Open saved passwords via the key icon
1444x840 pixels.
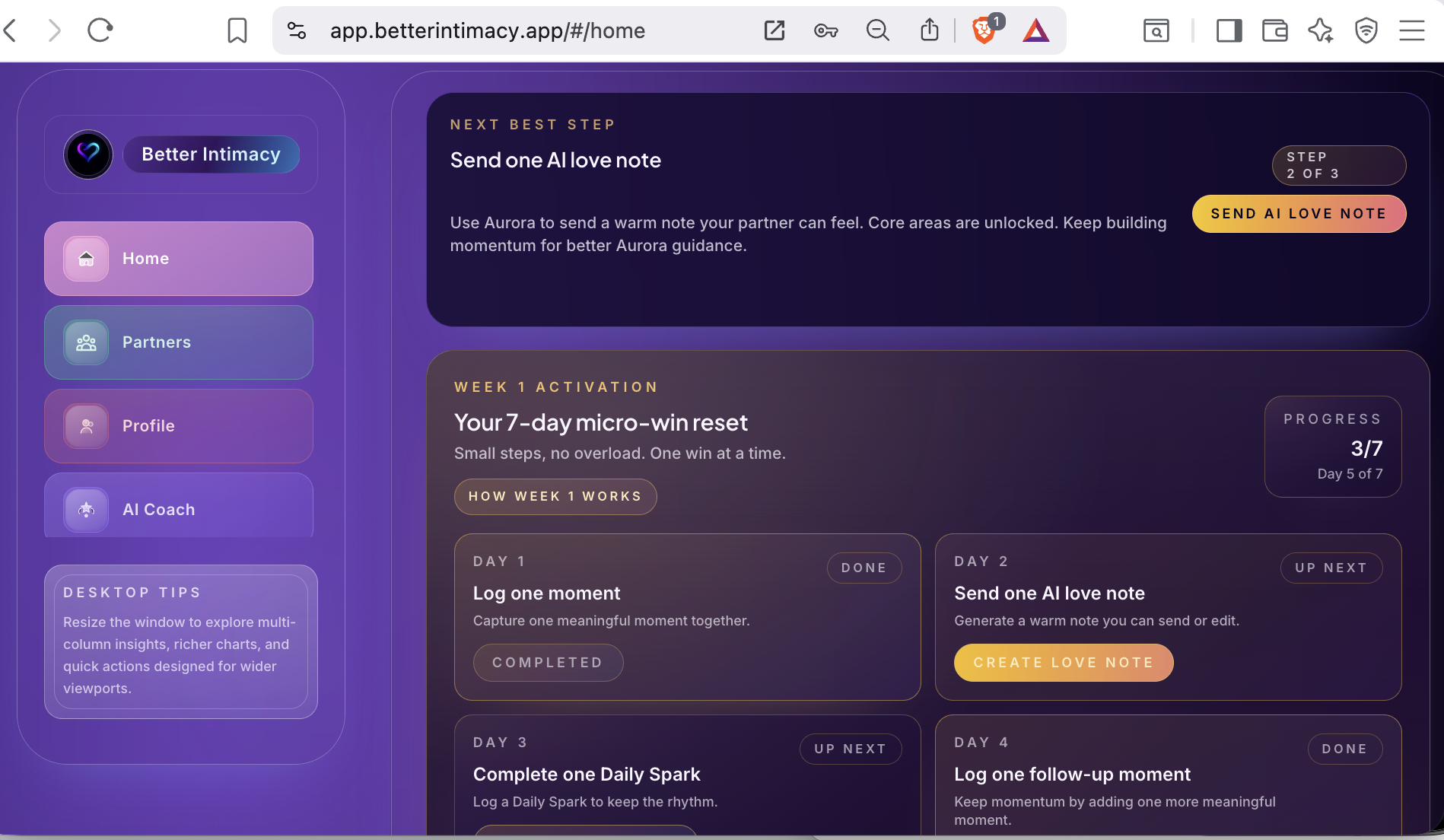pos(826,31)
